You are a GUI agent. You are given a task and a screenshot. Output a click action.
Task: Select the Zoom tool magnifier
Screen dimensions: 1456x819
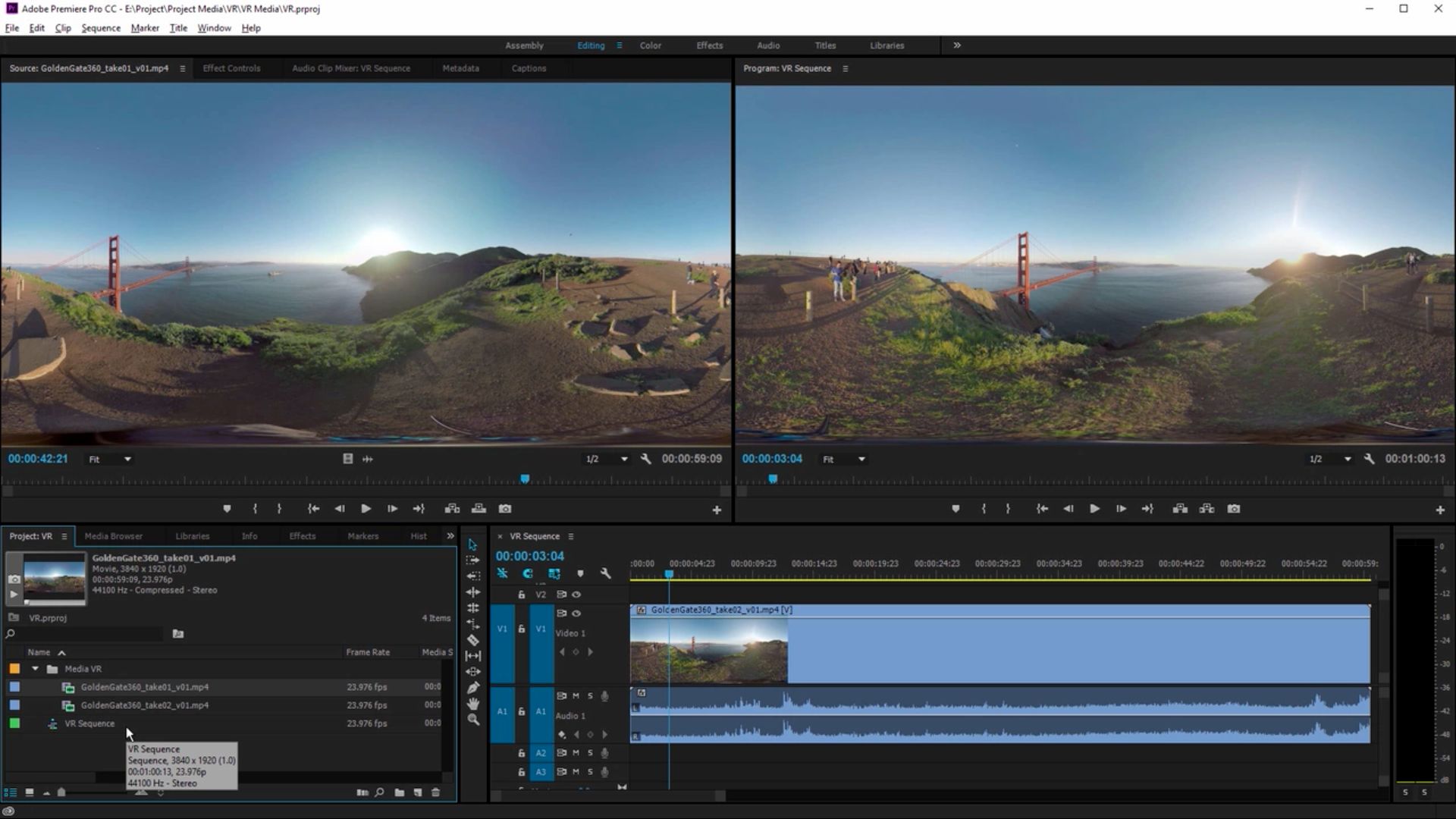click(473, 720)
